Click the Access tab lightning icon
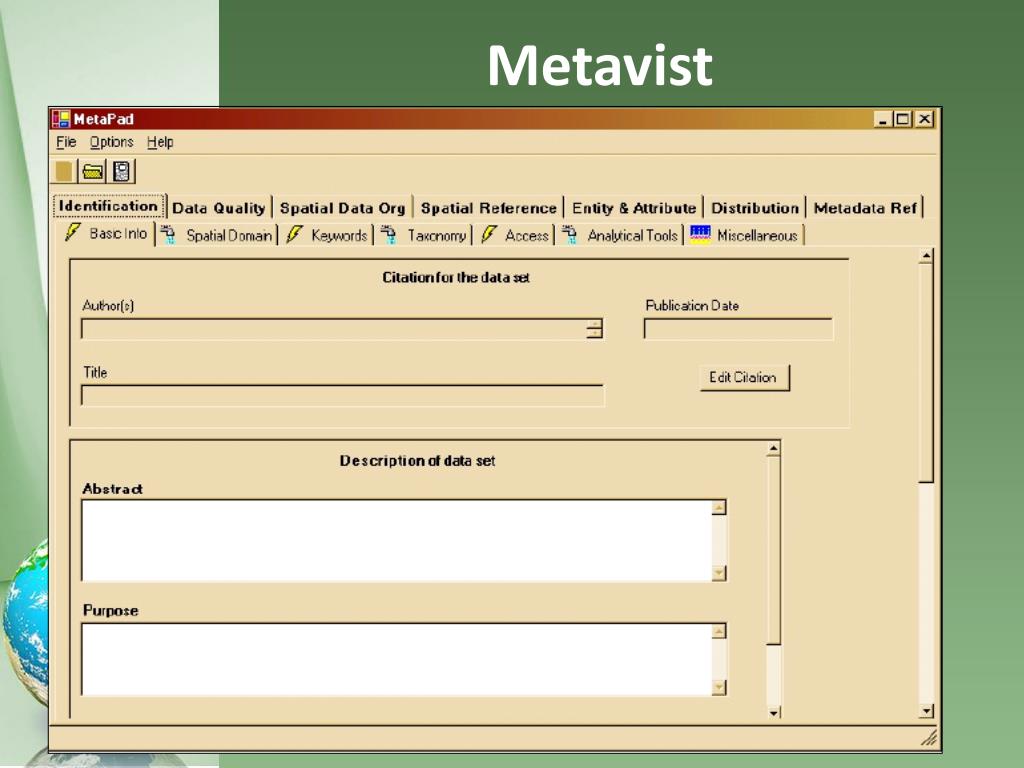Image resolution: width=1024 pixels, height=768 pixels. 488,234
